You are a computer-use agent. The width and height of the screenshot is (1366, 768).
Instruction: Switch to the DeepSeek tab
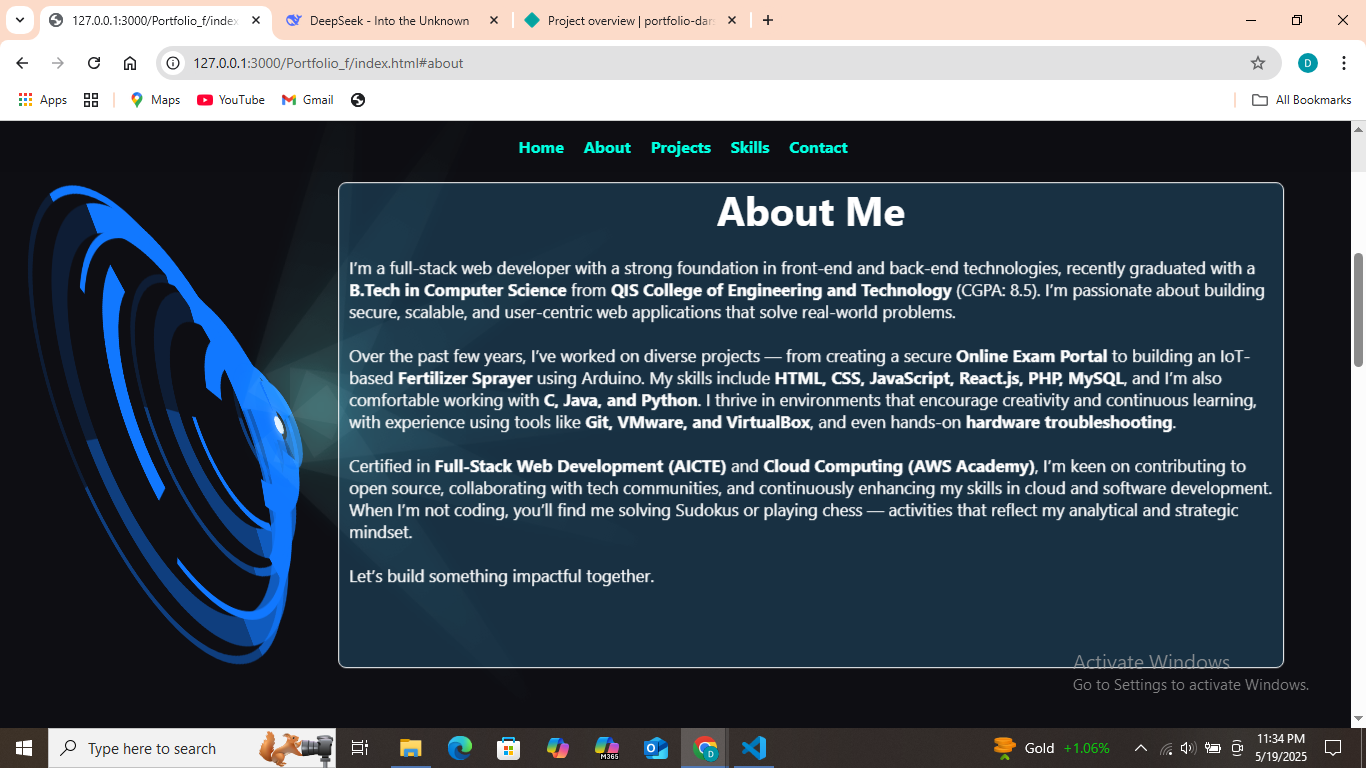coord(391,20)
